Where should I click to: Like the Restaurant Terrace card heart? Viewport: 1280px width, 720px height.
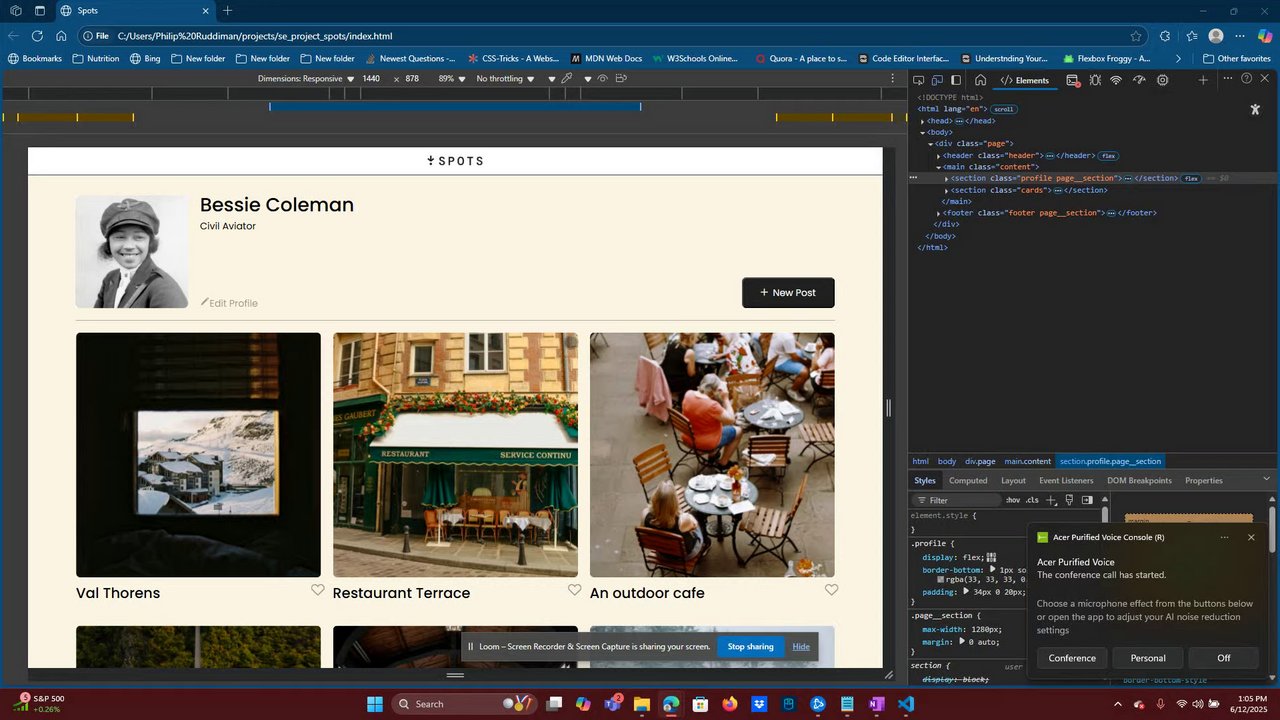coord(574,590)
